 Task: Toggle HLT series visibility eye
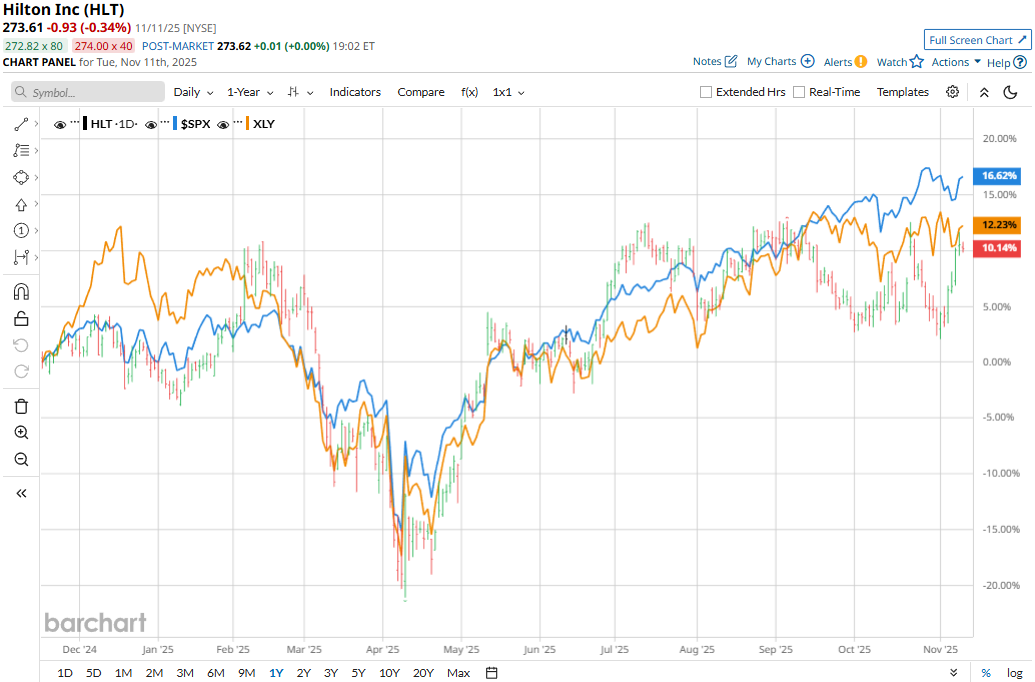click(60, 124)
